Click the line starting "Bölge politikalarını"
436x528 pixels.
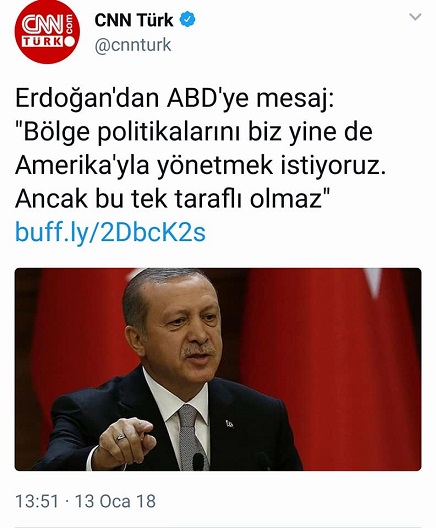tap(194, 132)
